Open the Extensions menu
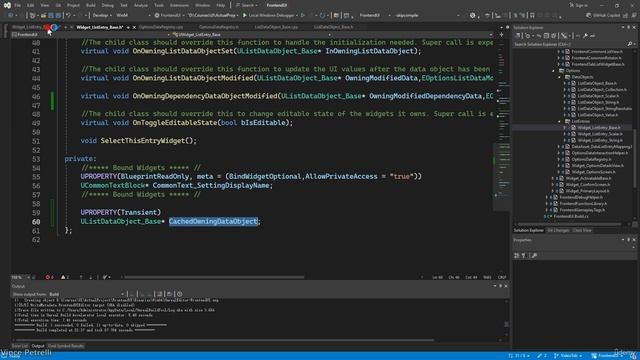640x360 pixels. (x=180, y=5)
